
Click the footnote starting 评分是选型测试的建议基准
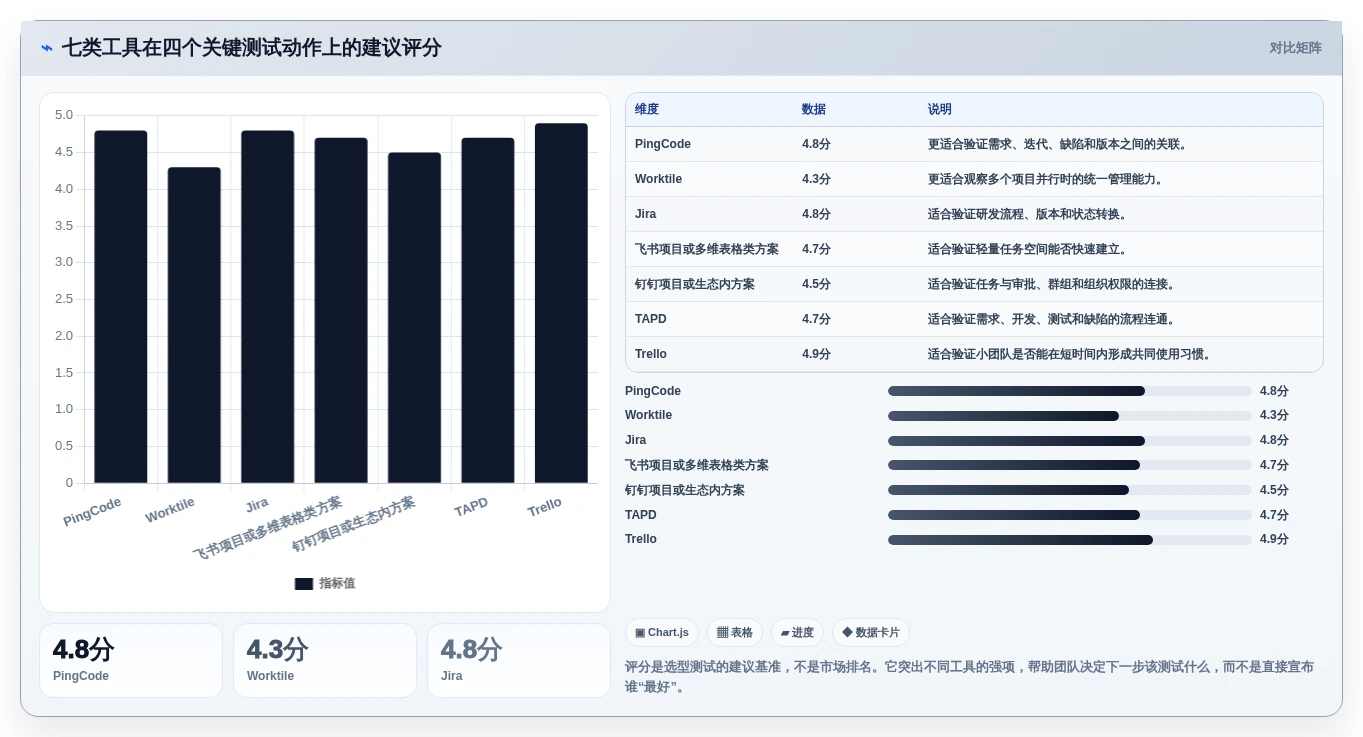970,677
